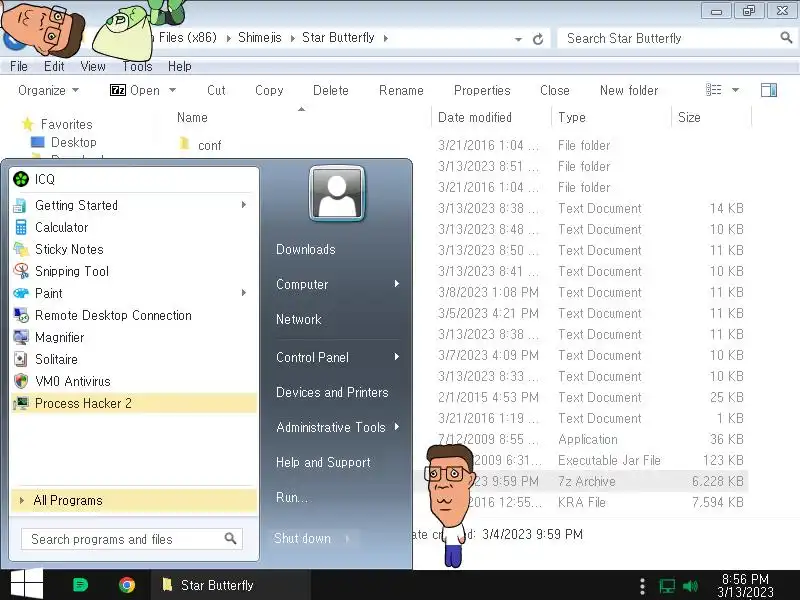Click Properties in the toolbar
800x600 pixels.
[x=482, y=90]
